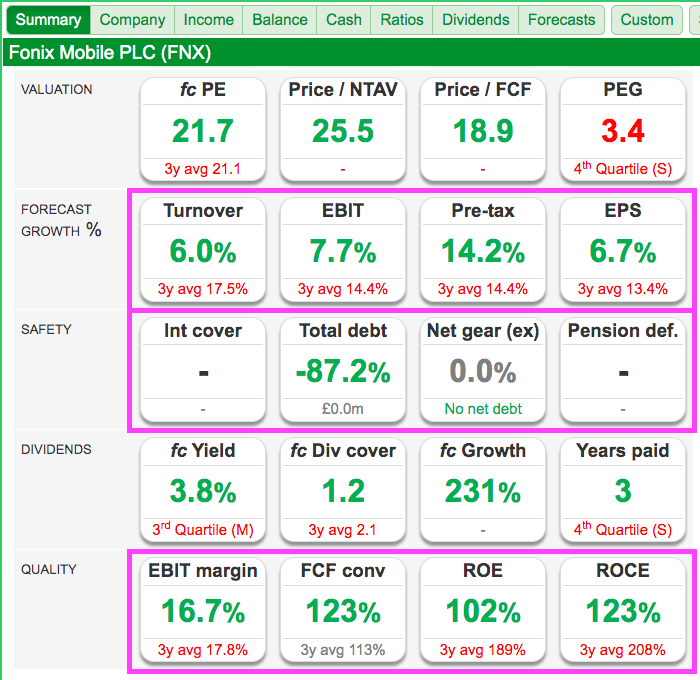Open the Balance tab
Viewport: 700px width, 680px height.
(x=279, y=20)
